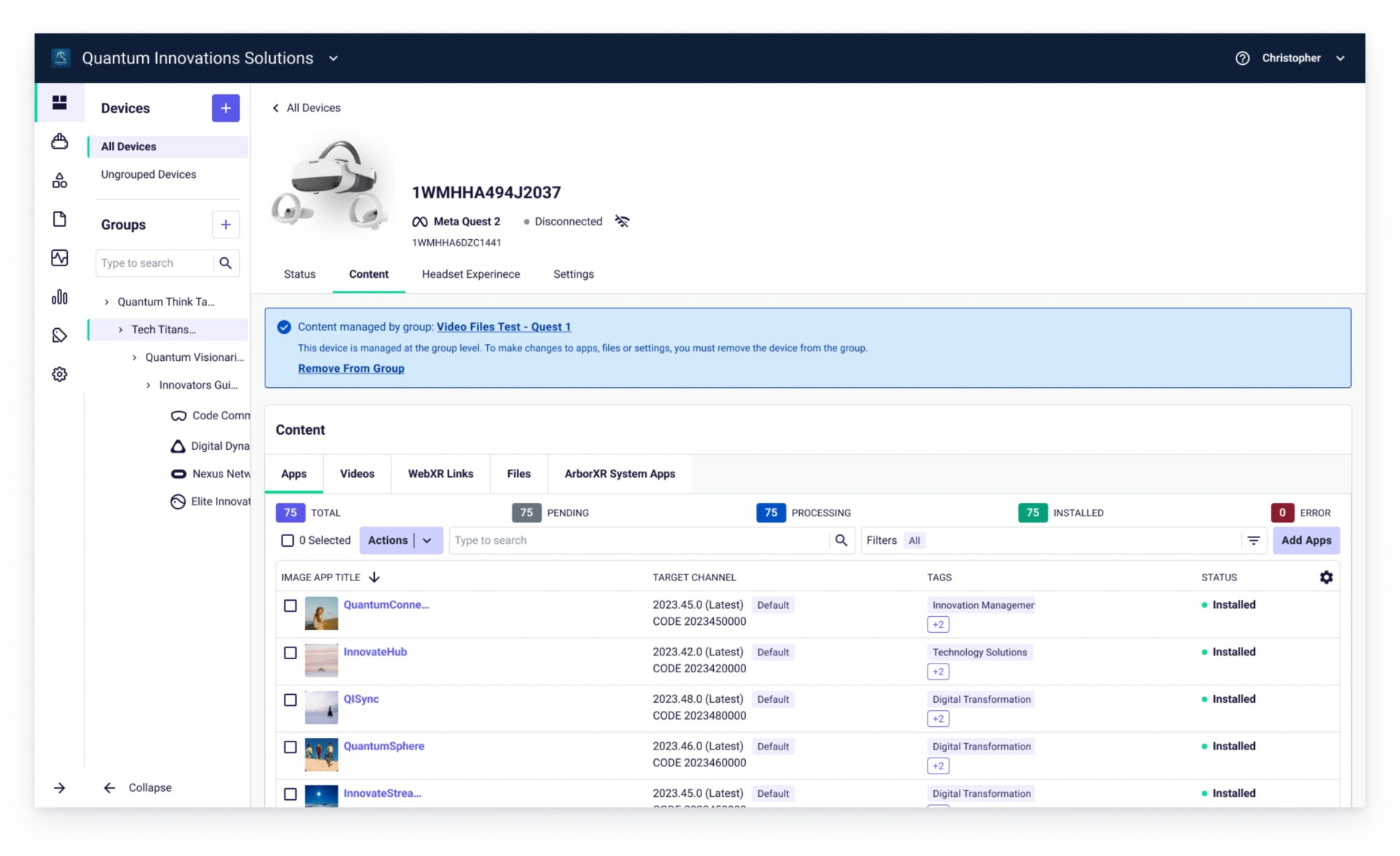1400x856 pixels.
Task: Click the help question-mark icon in top bar
Action: [1242, 58]
